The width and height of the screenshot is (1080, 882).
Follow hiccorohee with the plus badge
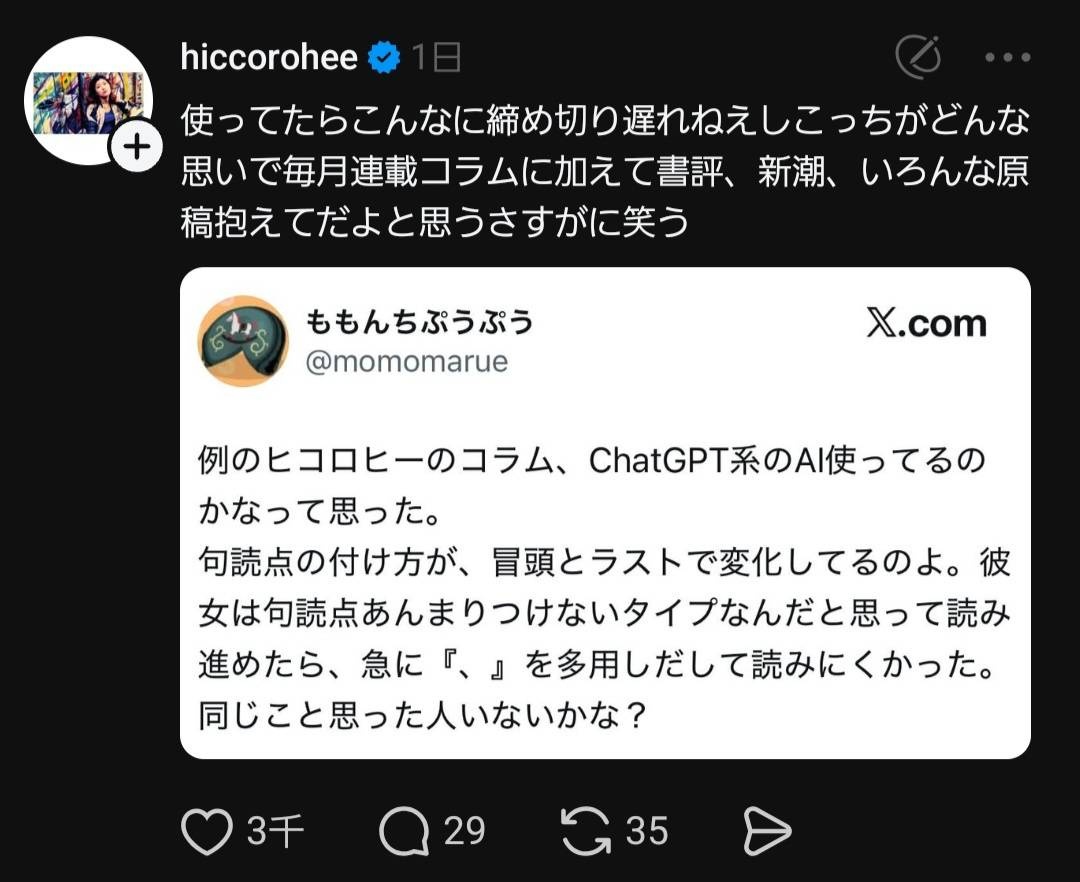(137, 147)
